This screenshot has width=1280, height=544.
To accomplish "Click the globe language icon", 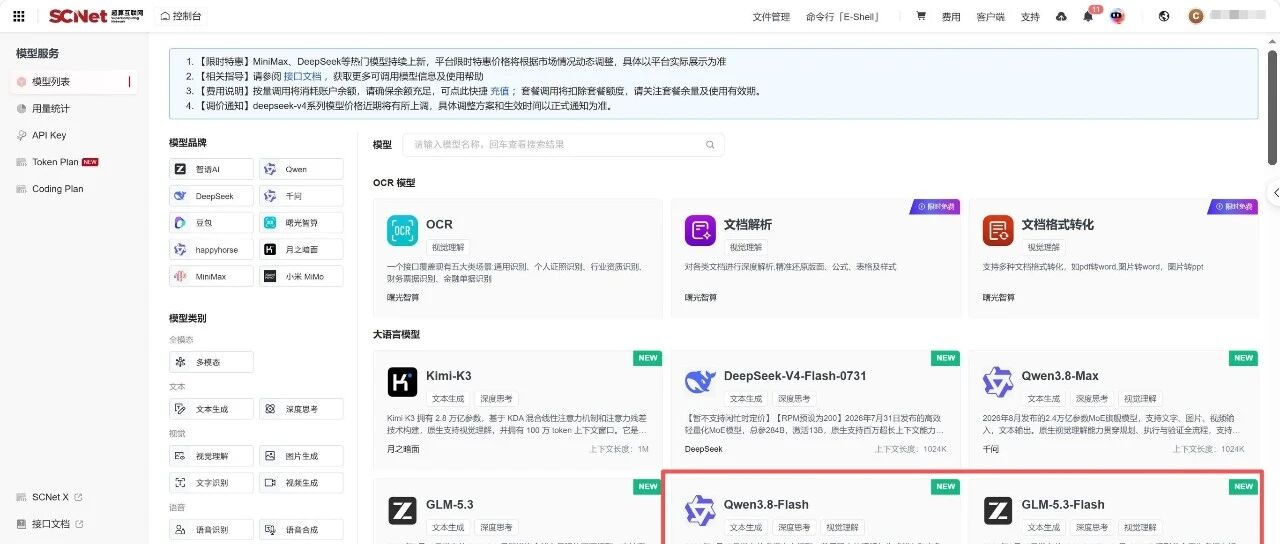I will 1164,16.
